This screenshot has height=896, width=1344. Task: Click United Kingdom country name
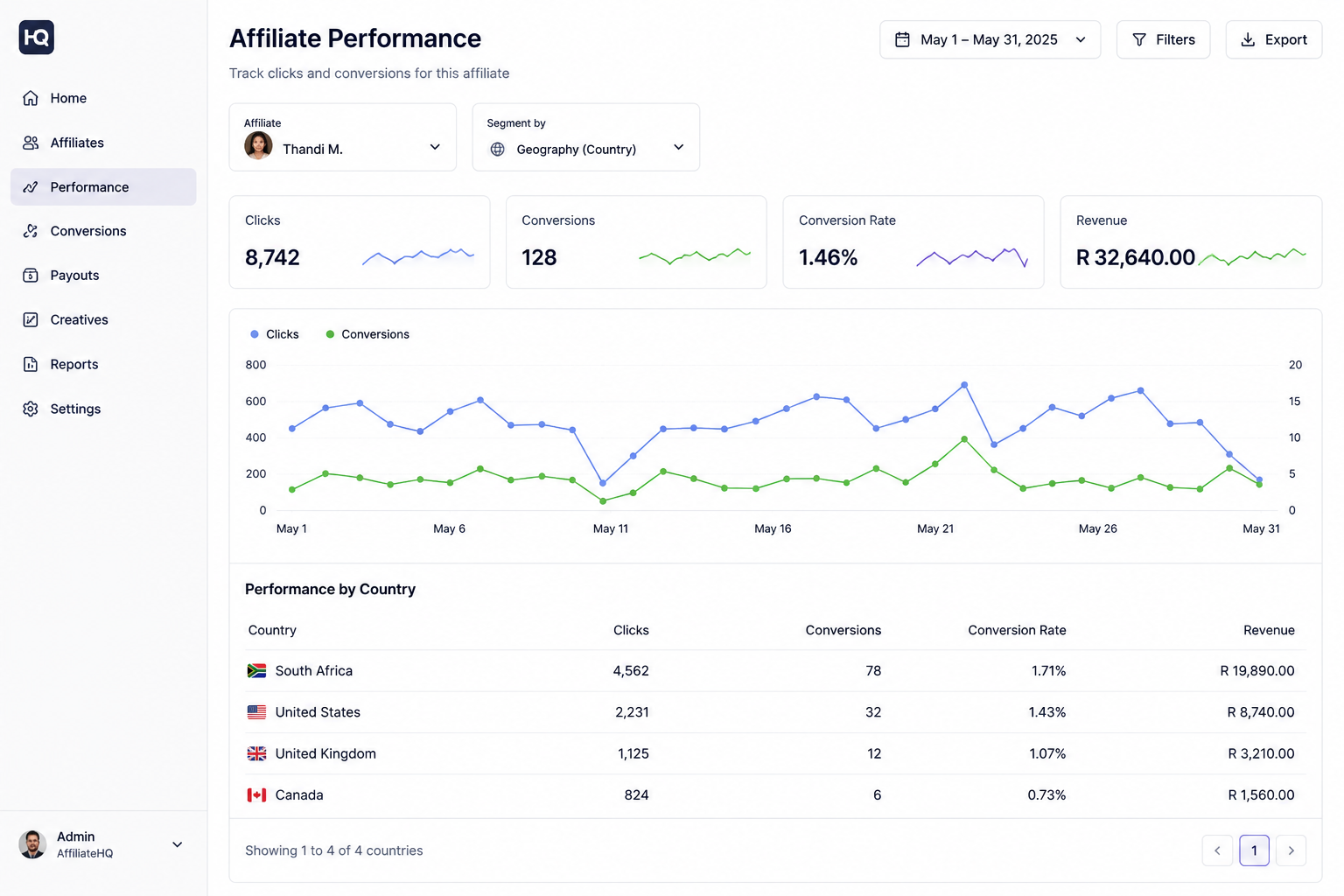[325, 753]
